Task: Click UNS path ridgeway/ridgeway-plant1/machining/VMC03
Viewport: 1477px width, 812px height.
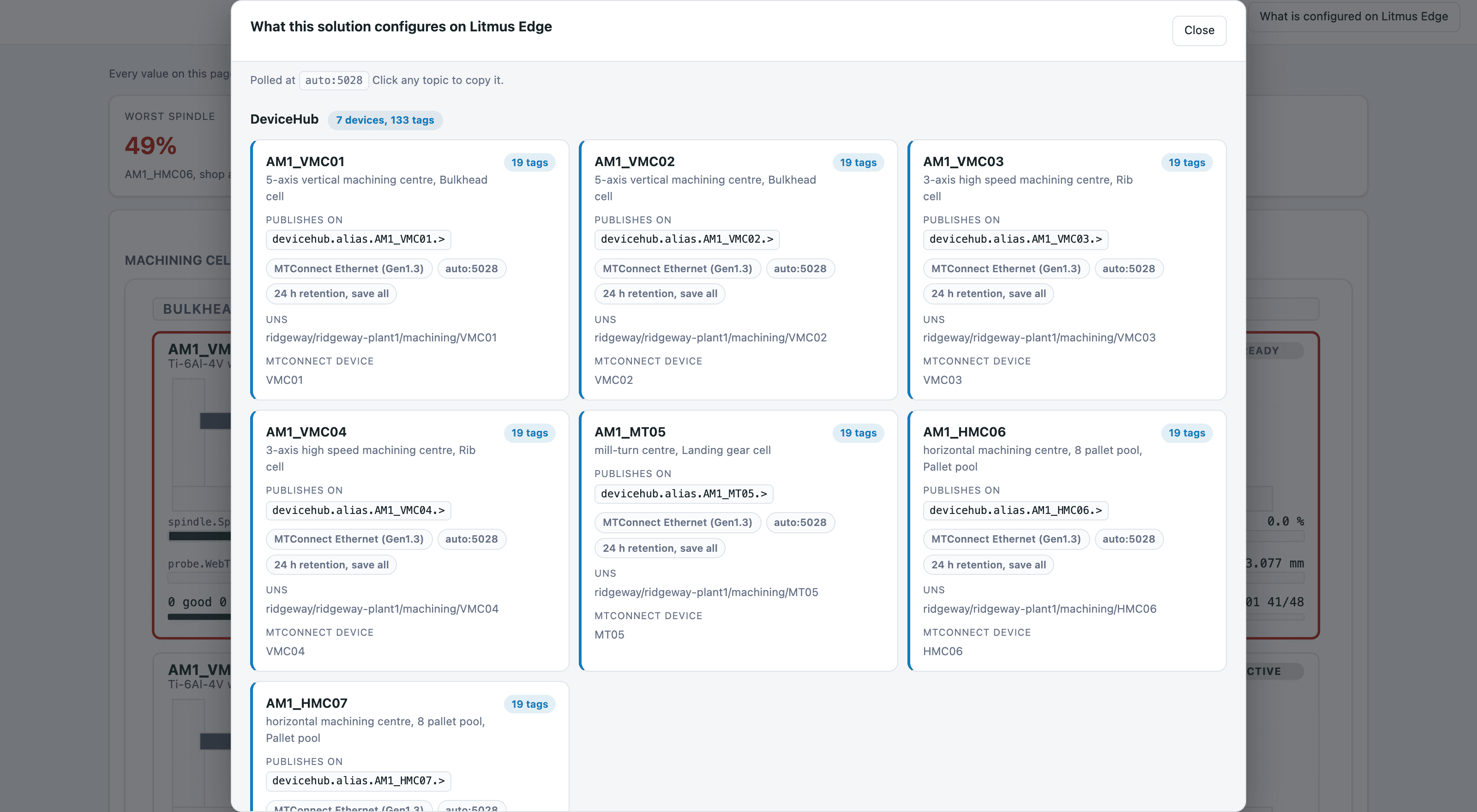Action: [x=1039, y=338]
